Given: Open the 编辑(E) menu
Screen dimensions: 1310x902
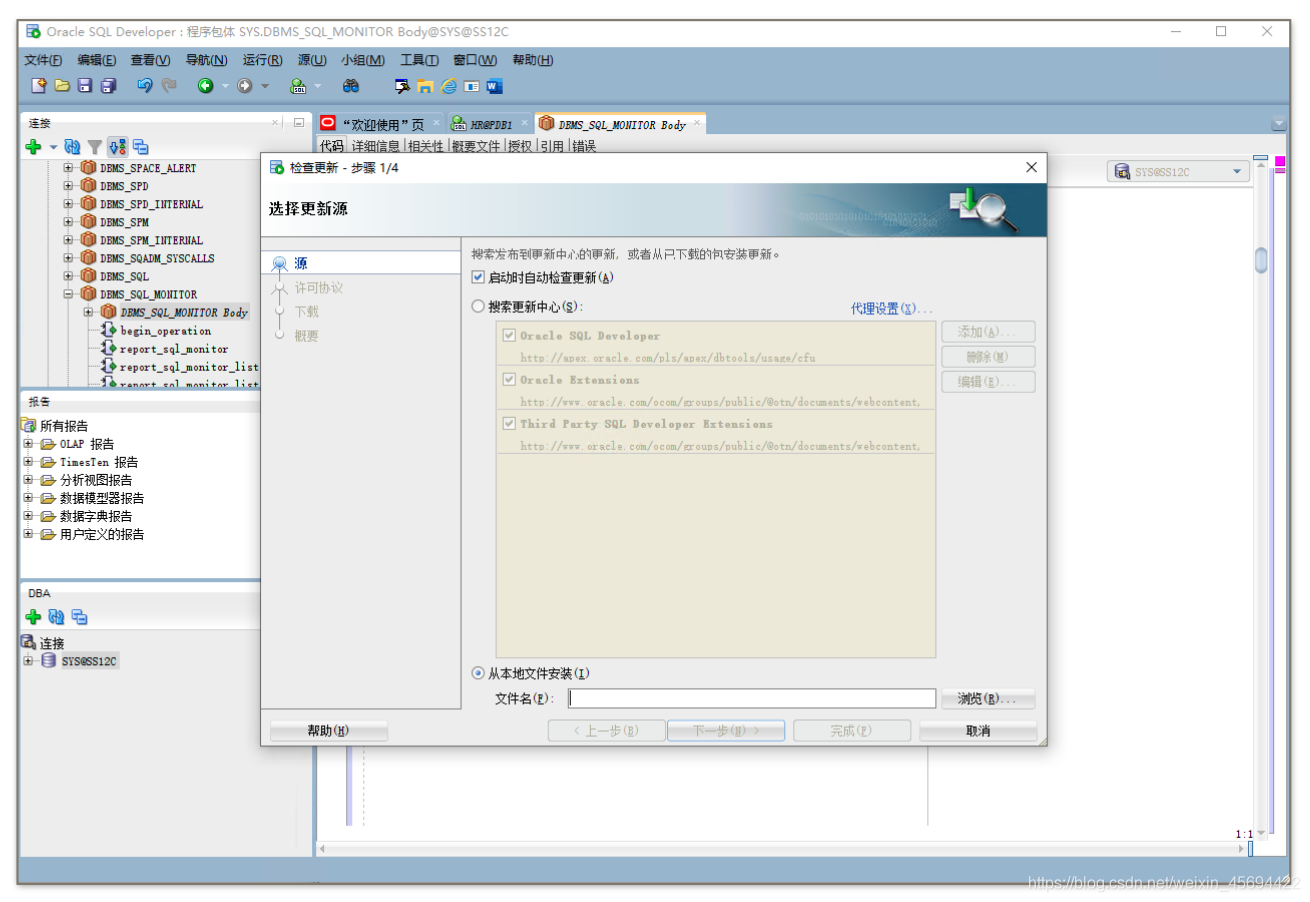Looking at the screenshot, I should point(97,60).
